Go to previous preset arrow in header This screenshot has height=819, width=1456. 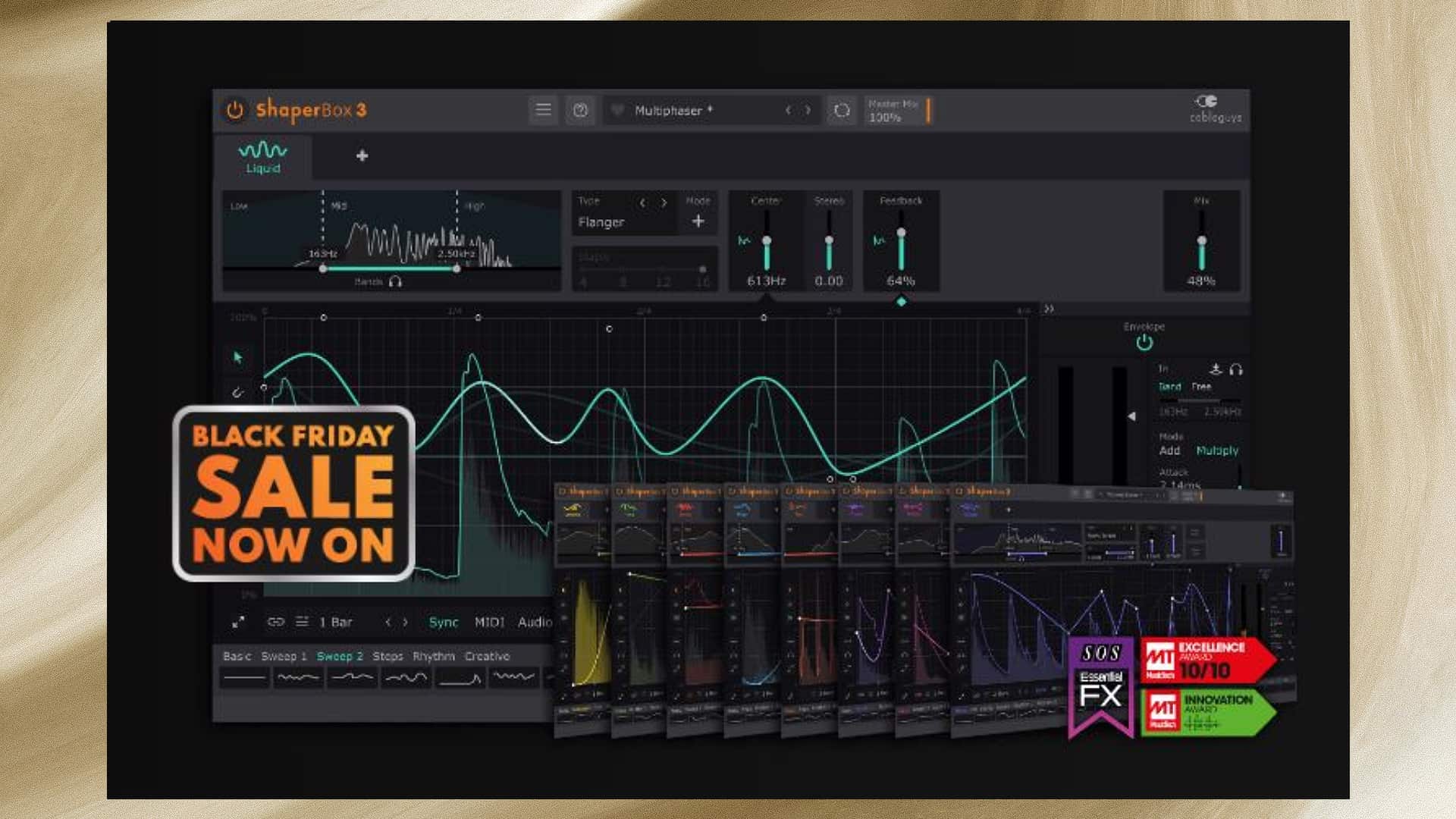[788, 111]
